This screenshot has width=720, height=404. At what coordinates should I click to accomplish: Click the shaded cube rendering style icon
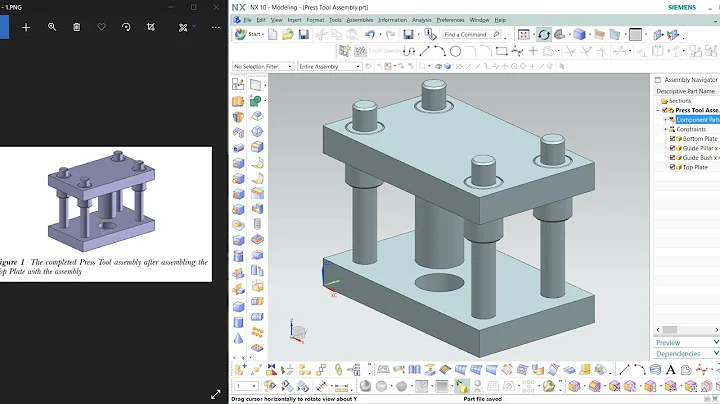[x=579, y=34]
